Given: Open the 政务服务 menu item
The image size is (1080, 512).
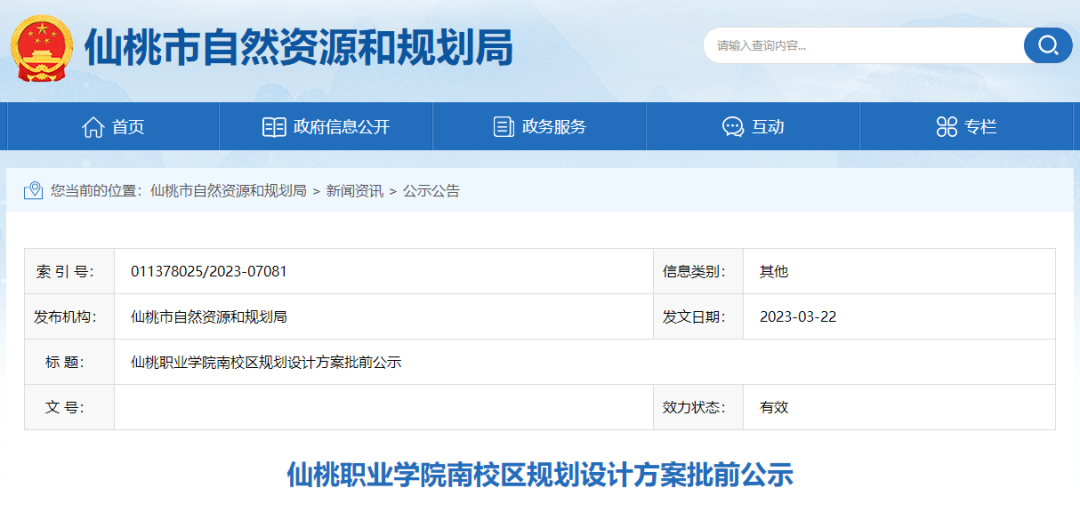Looking at the screenshot, I should 539,127.
